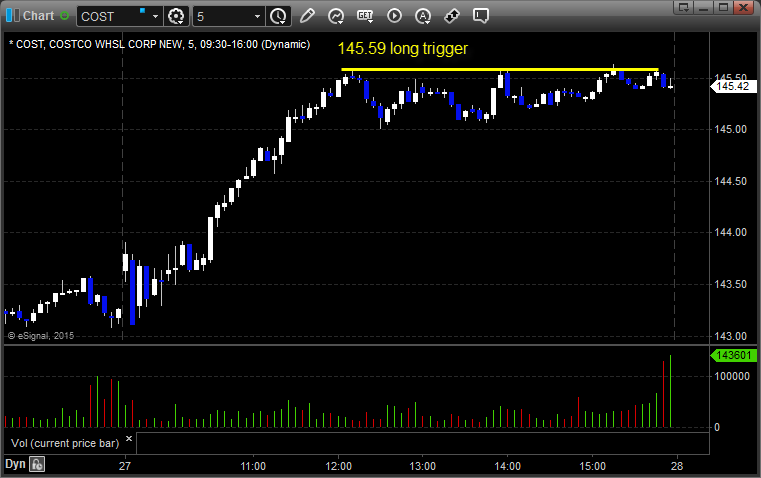761x478 pixels.
Task: Expand the interval dropdown arrow
Action: (x=257, y=16)
